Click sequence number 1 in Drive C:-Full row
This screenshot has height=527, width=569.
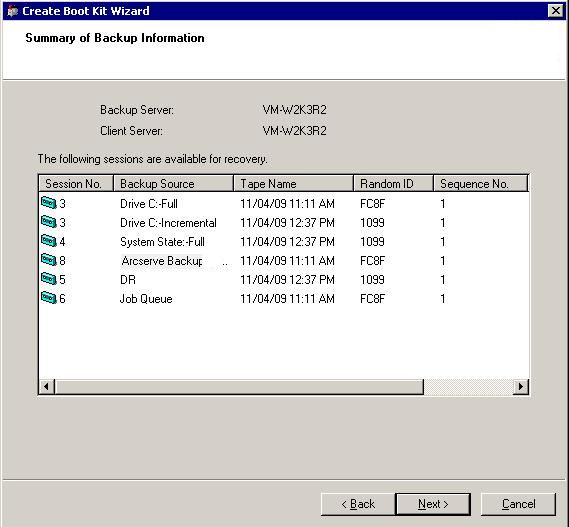(443, 204)
